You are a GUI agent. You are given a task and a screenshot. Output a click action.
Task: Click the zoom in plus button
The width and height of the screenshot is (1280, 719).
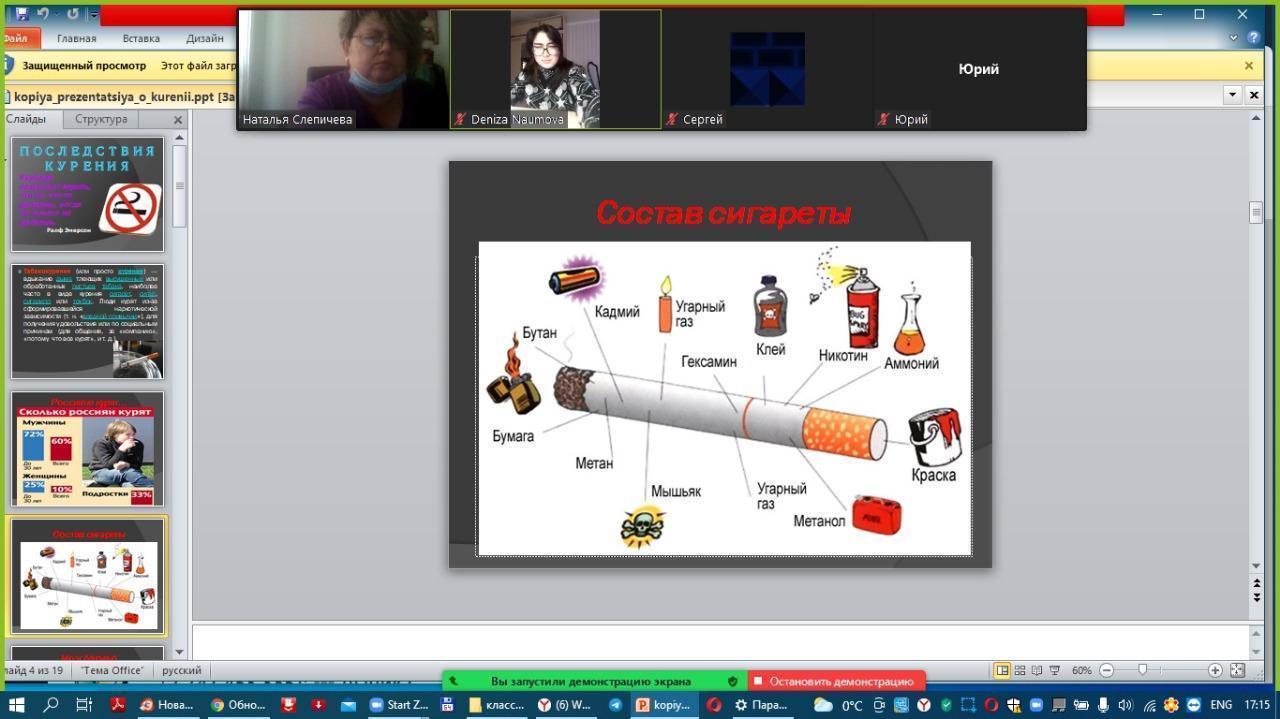[x=1215, y=670]
